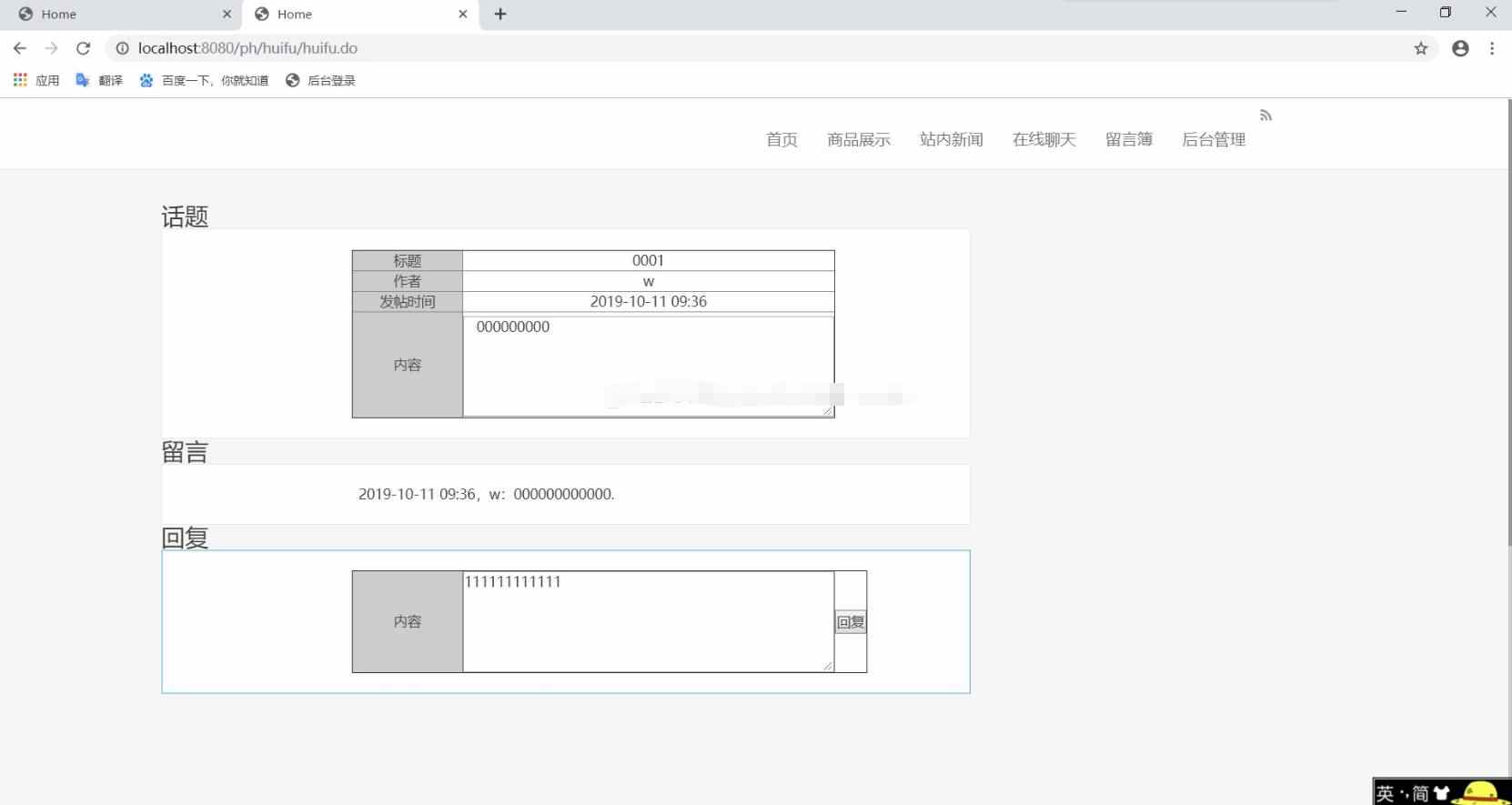The image size is (1512, 805).
Task: Click the RSS feed icon
Action: point(1265,116)
